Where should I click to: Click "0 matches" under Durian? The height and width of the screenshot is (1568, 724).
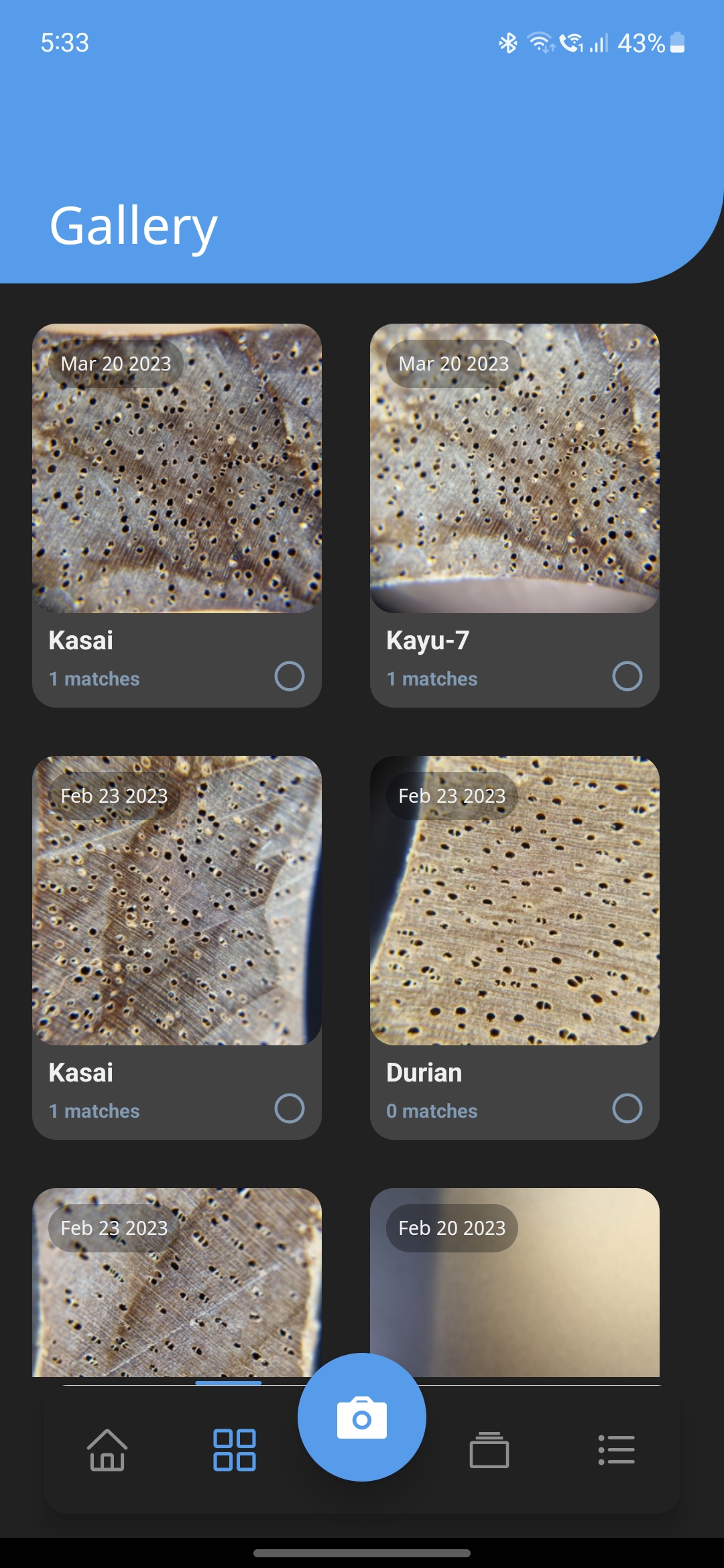point(432,1111)
